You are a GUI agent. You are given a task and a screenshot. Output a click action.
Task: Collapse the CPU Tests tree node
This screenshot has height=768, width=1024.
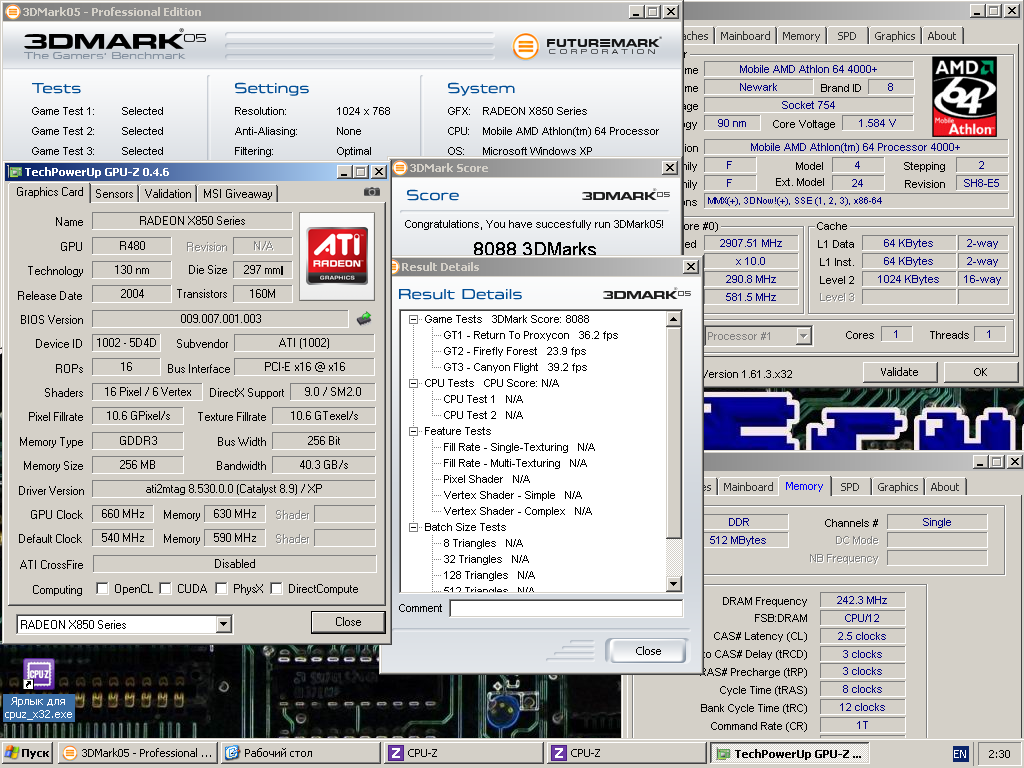point(413,383)
